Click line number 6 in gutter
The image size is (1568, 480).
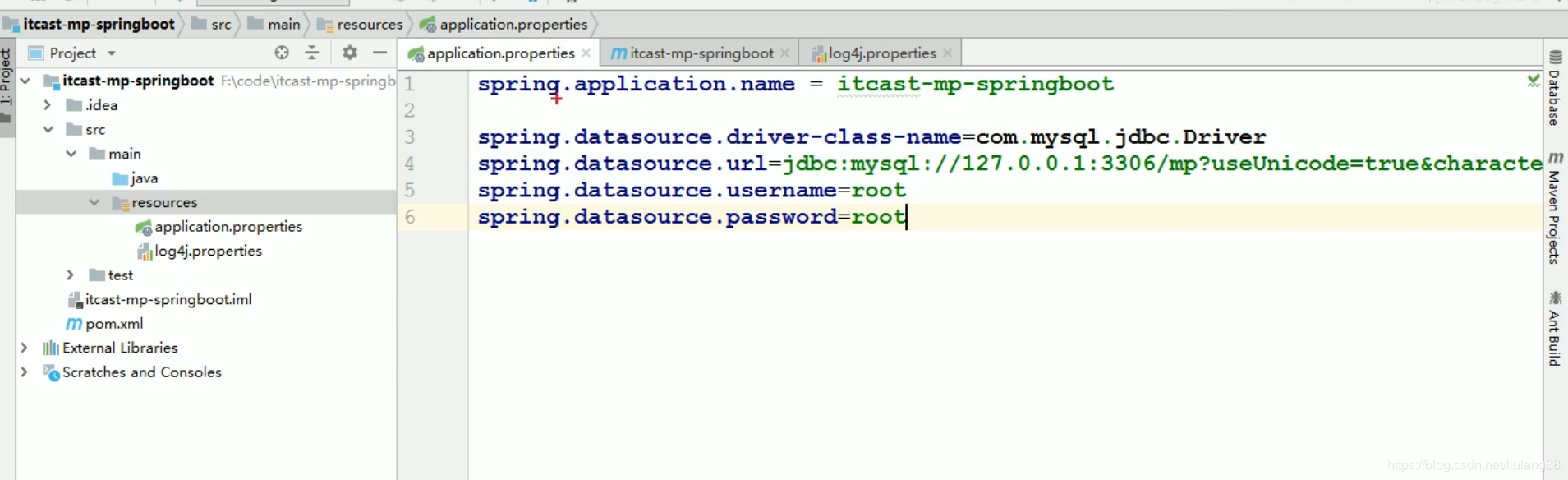409,217
